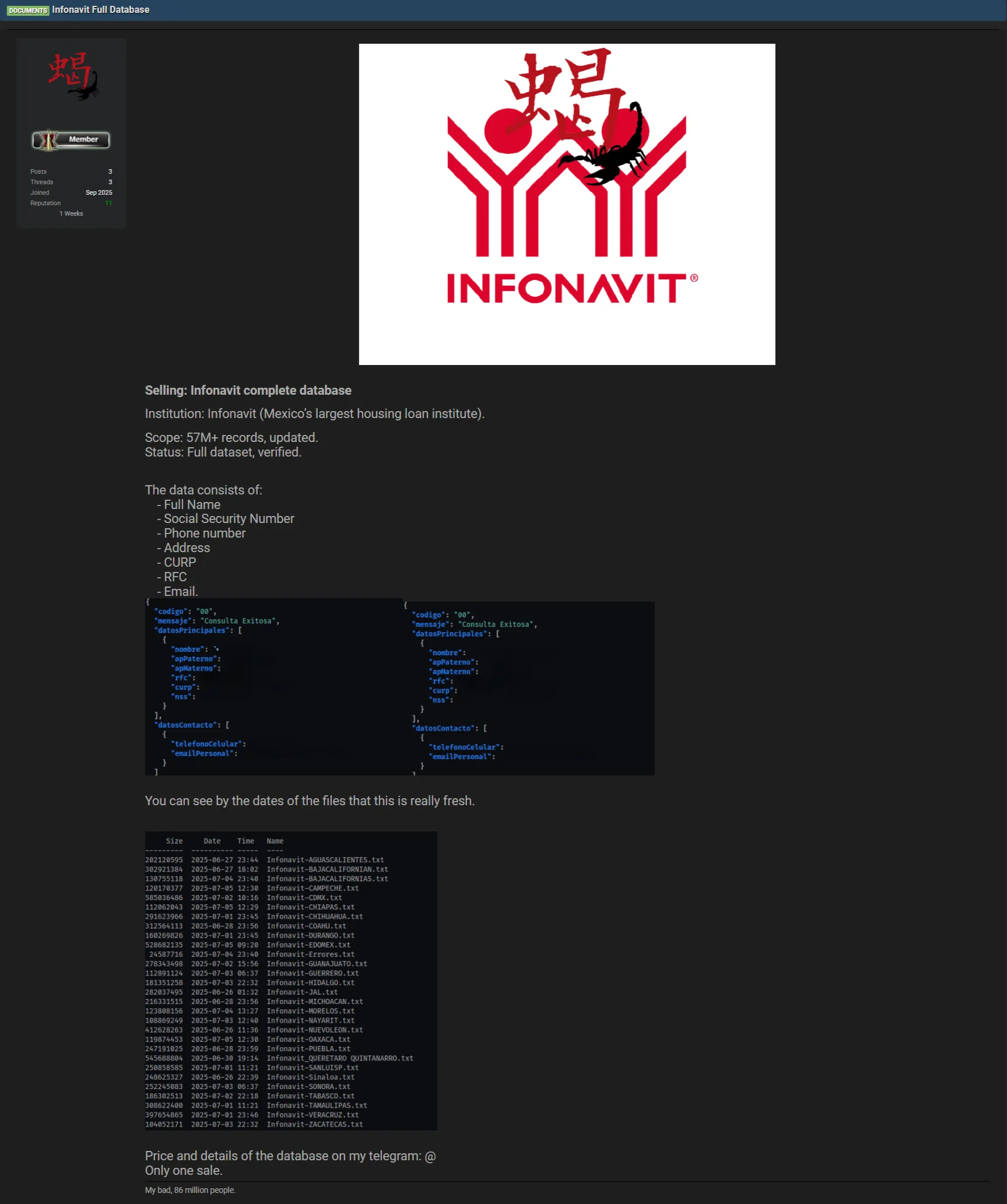Screen dimensions: 1007x1204
Task: Open the poster's scorpion avatar image
Action: click(72, 76)
